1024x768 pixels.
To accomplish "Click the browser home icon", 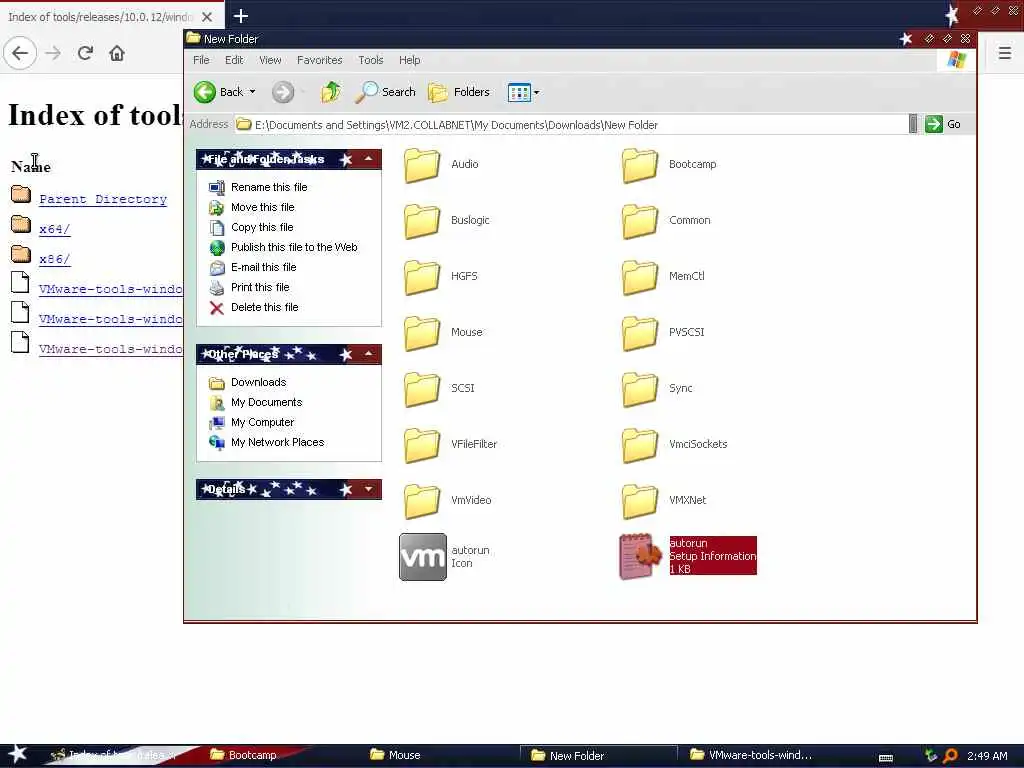I will point(117,53).
